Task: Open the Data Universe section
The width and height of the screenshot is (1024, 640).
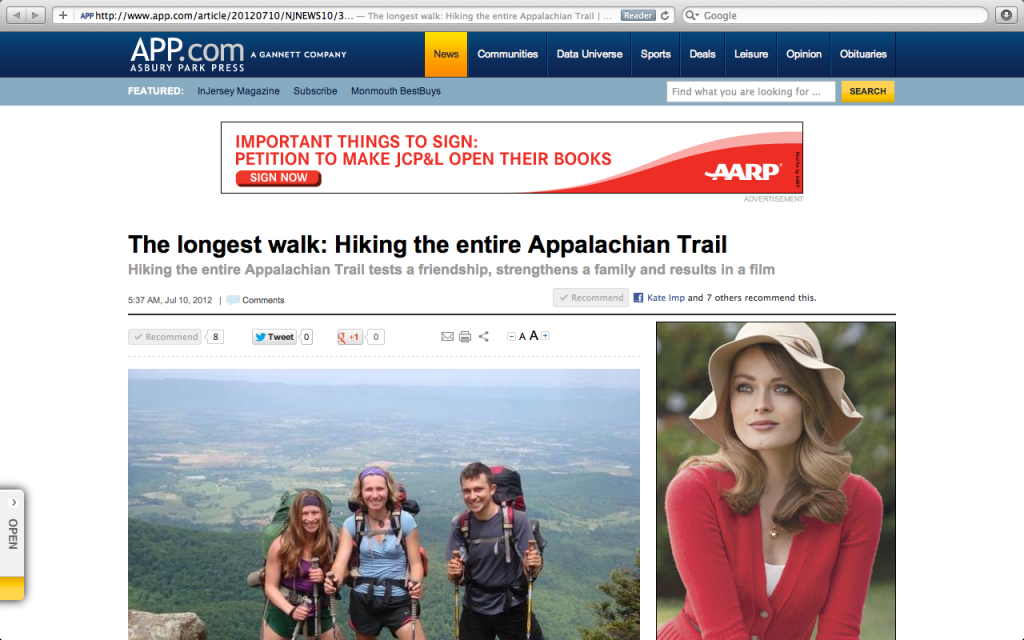Action: 589,54
